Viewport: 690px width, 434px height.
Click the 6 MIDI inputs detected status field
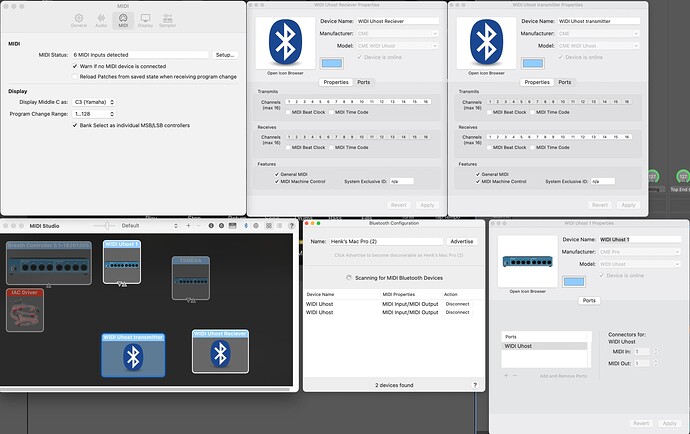click(x=140, y=55)
